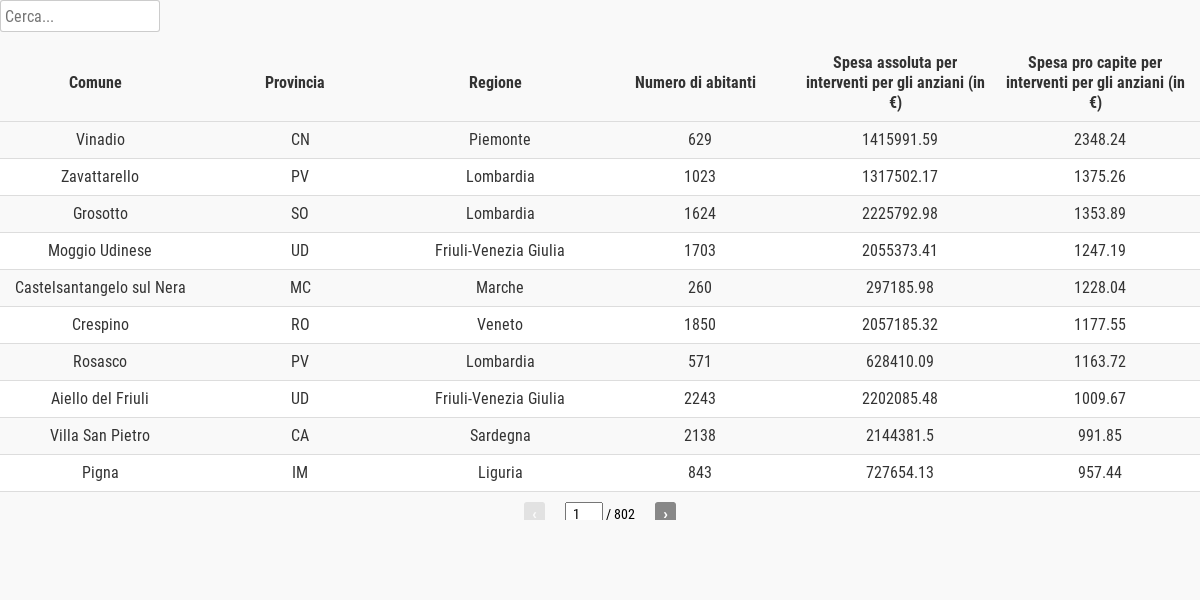Screen dimensions: 1200x600
Task: Sort by Regione column header
Action: (x=495, y=82)
